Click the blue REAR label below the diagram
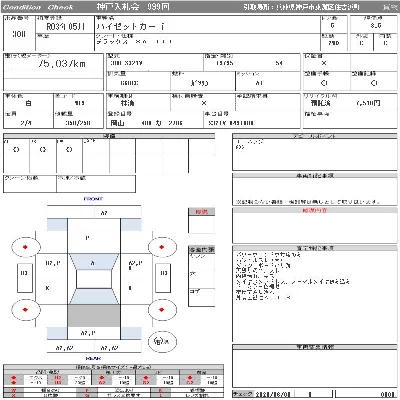This screenshot has height=400, width=400. 93,359
